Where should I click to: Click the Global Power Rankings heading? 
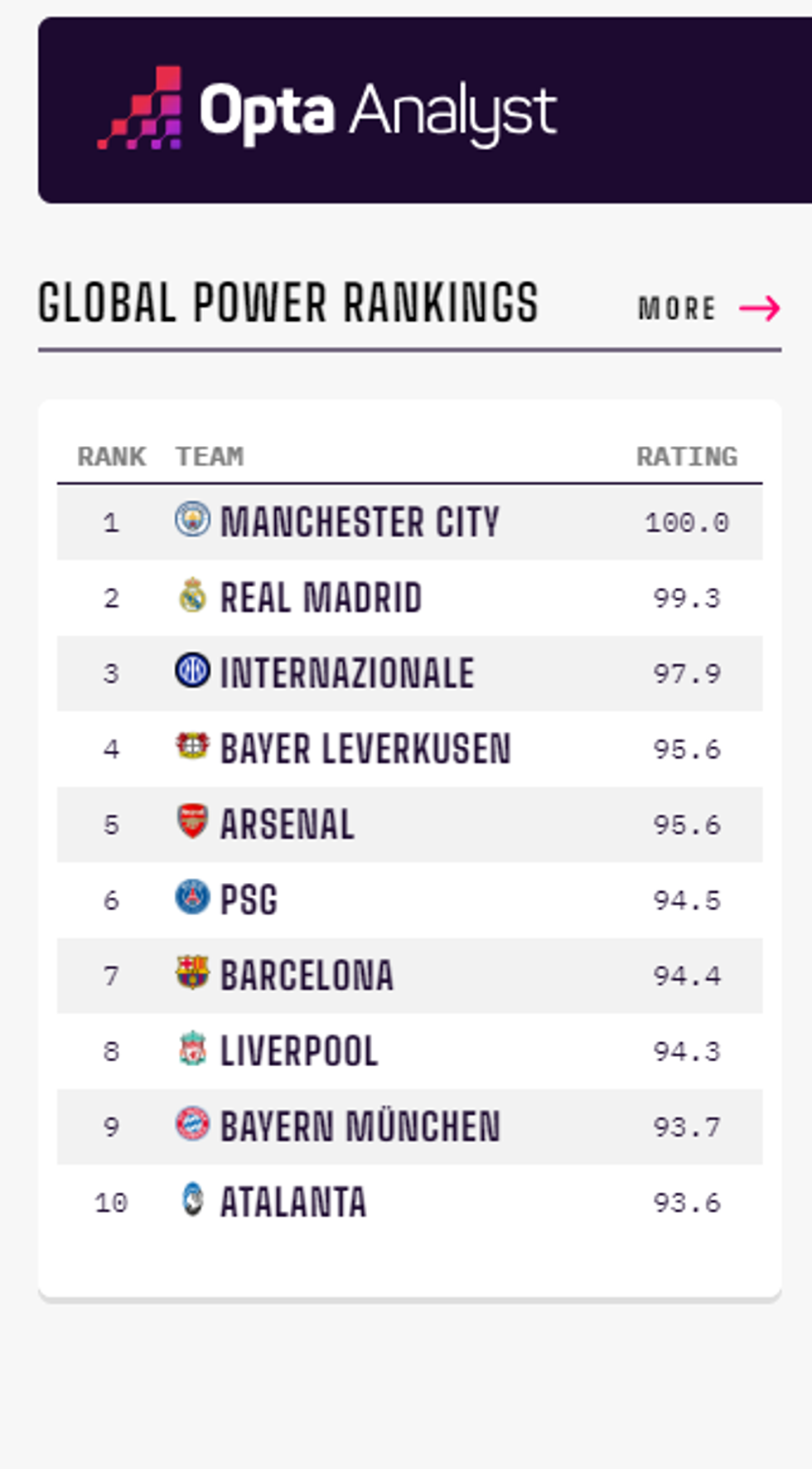point(288,303)
